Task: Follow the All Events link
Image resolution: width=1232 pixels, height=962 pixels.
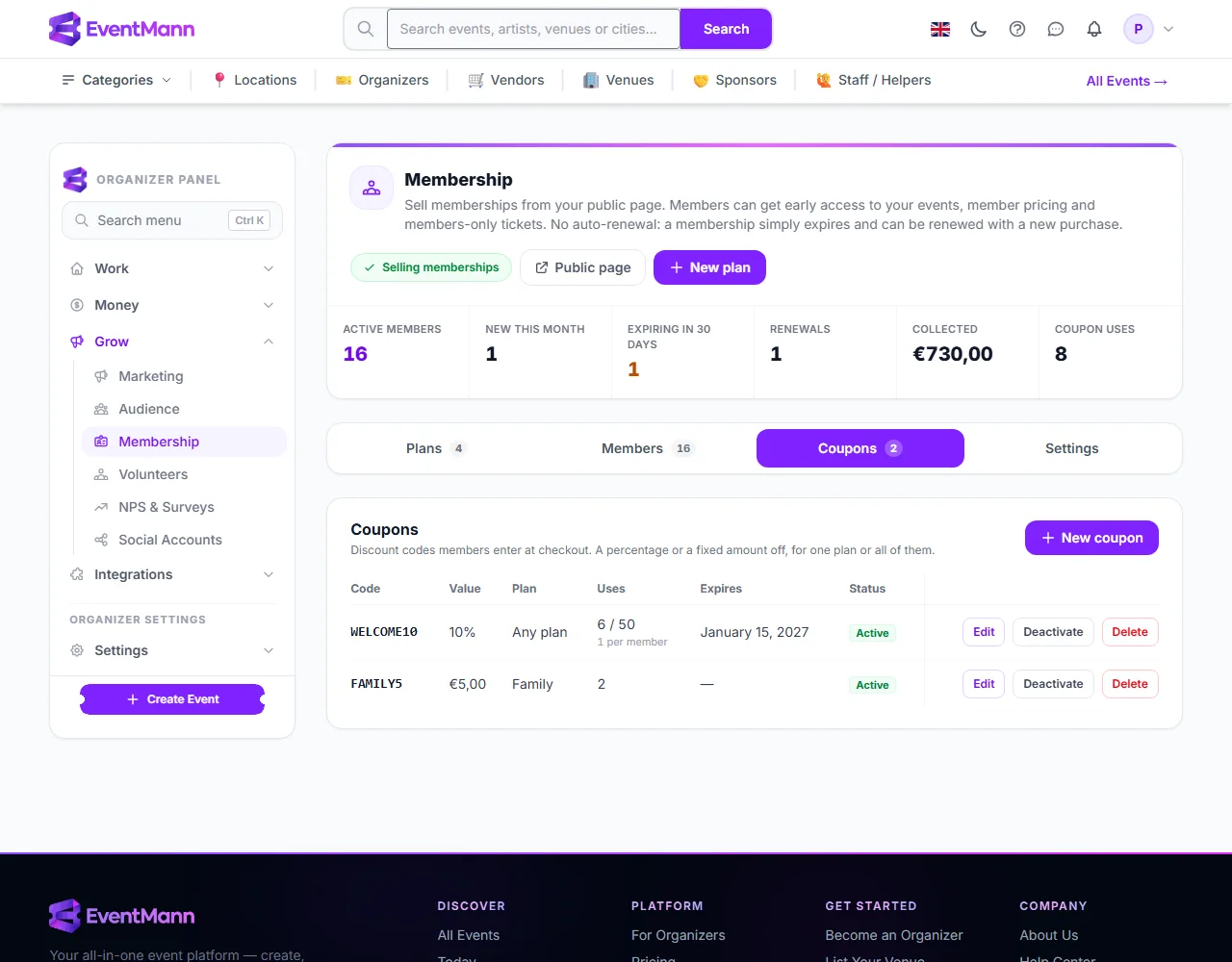Action: pos(1127,81)
